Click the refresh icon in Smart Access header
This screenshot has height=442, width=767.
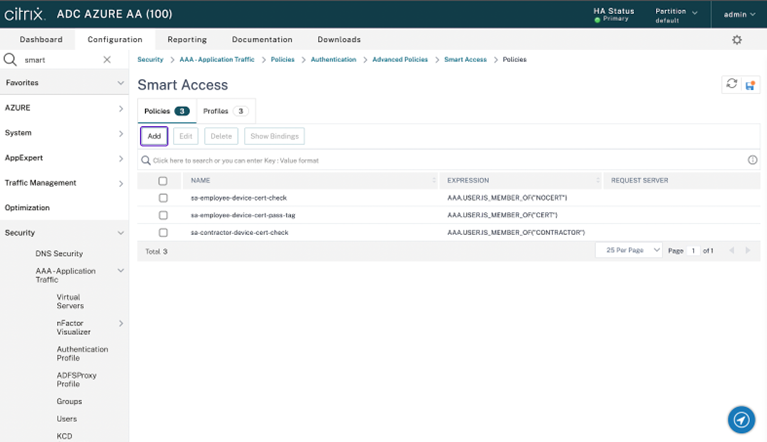pos(731,85)
